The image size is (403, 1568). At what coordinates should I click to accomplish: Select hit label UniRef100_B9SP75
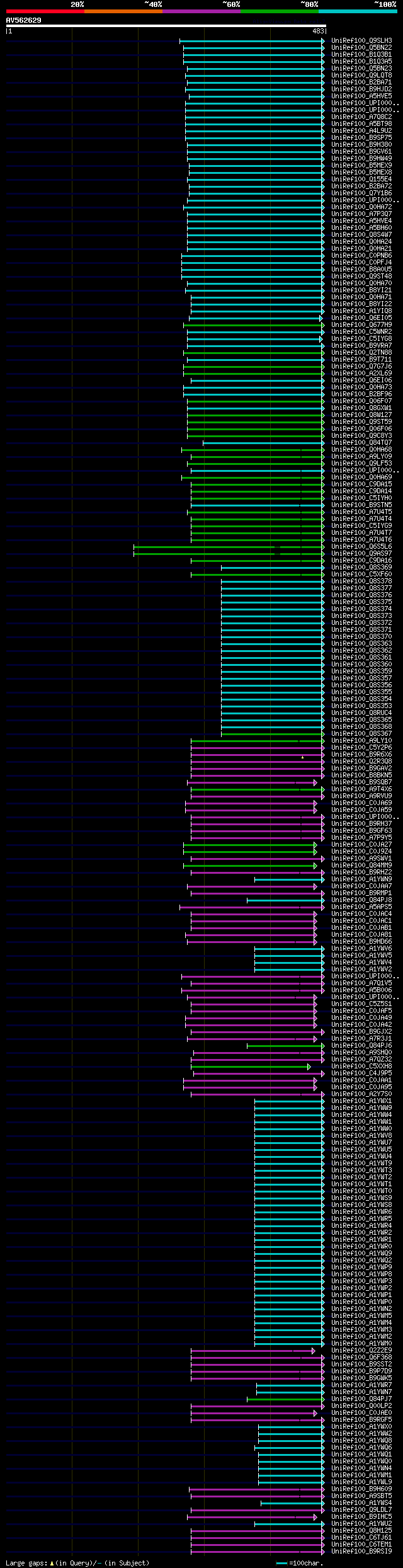[361, 138]
